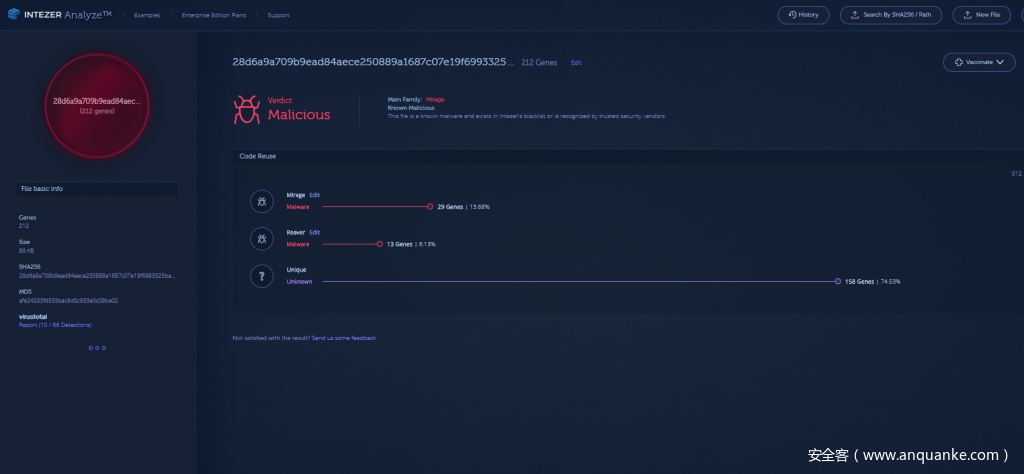Click the red genes circle thumbnail
Viewport: 1024px width, 474px height.
tap(97, 105)
